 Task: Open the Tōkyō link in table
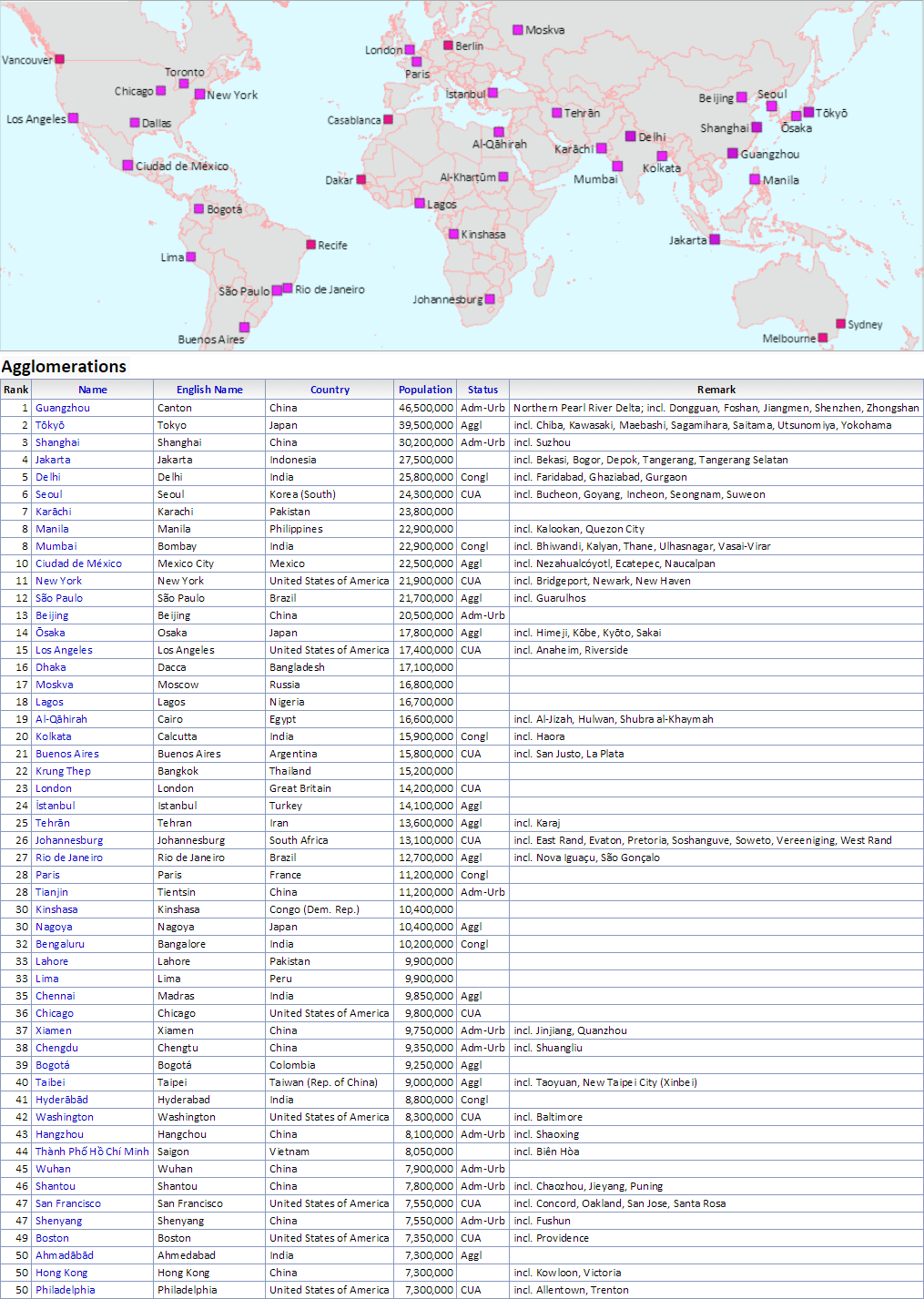50,425
